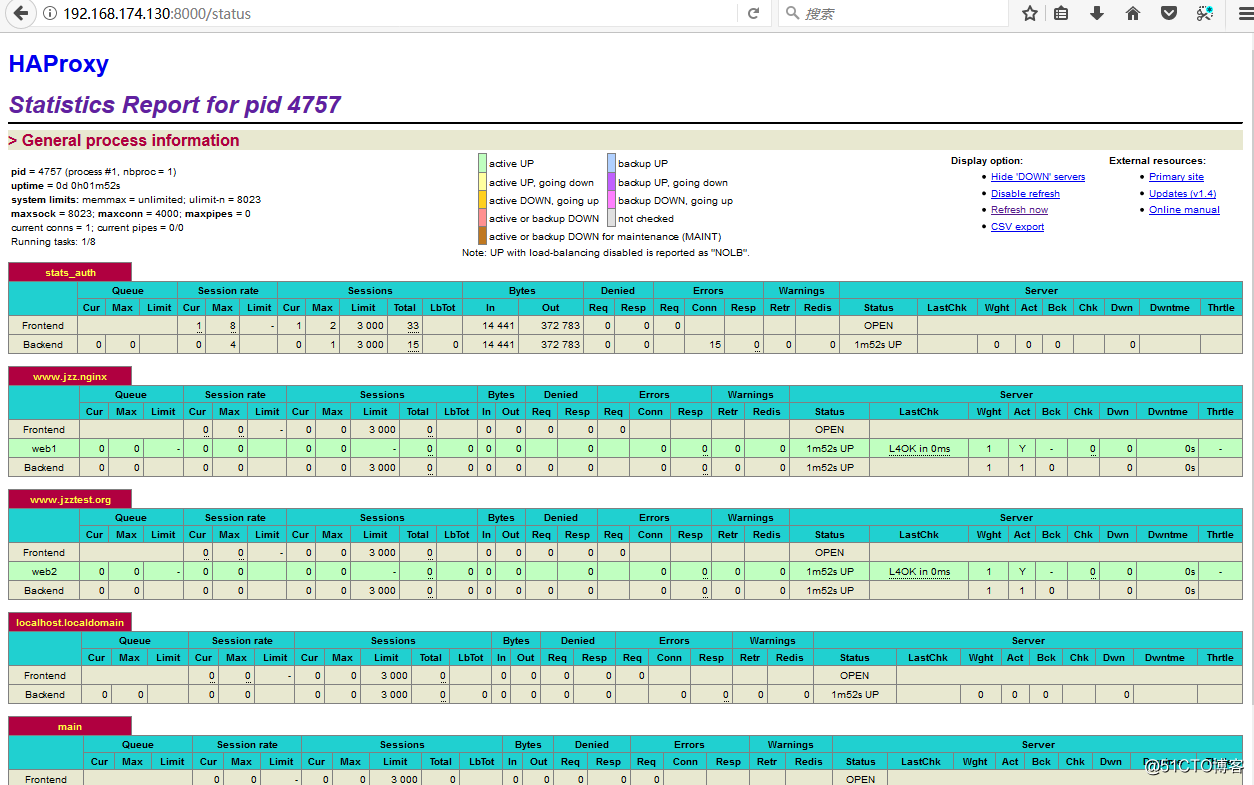Click LastChk header in www.jzz.nginx table
The width and height of the screenshot is (1254, 785).
[x=918, y=411]
